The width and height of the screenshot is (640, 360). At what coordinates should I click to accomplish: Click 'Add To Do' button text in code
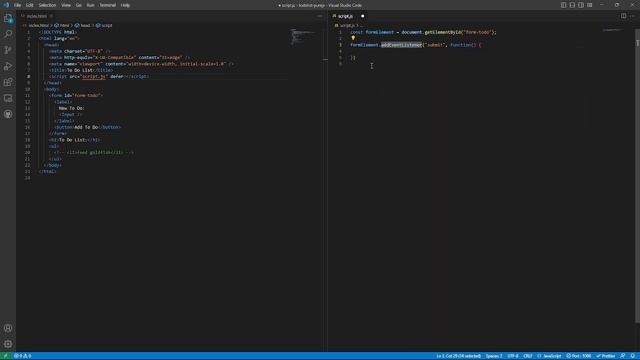coord(86,127)
